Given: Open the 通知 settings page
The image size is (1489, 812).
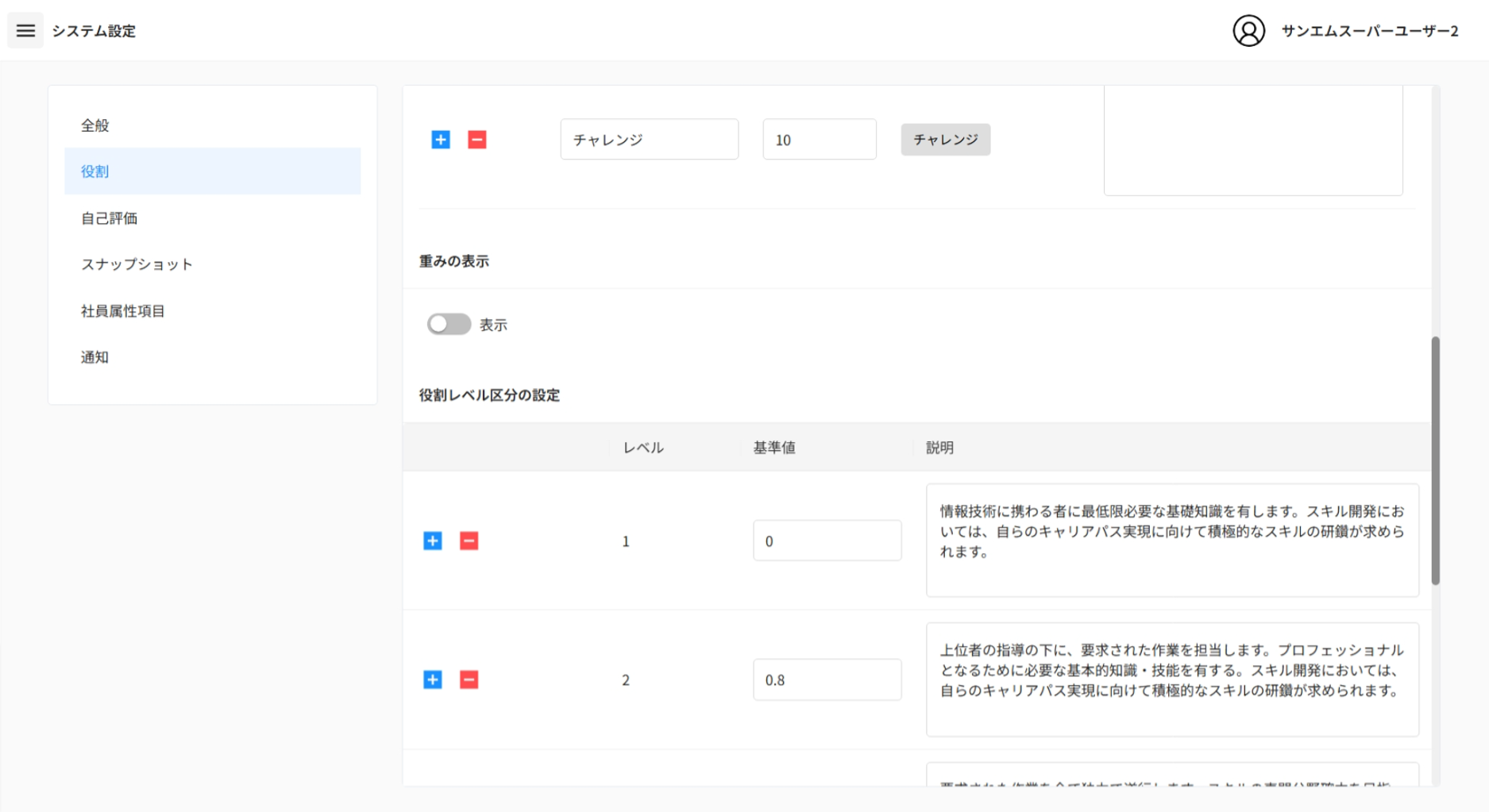Looking at the screenshot, I should click(x=212, y=357).
